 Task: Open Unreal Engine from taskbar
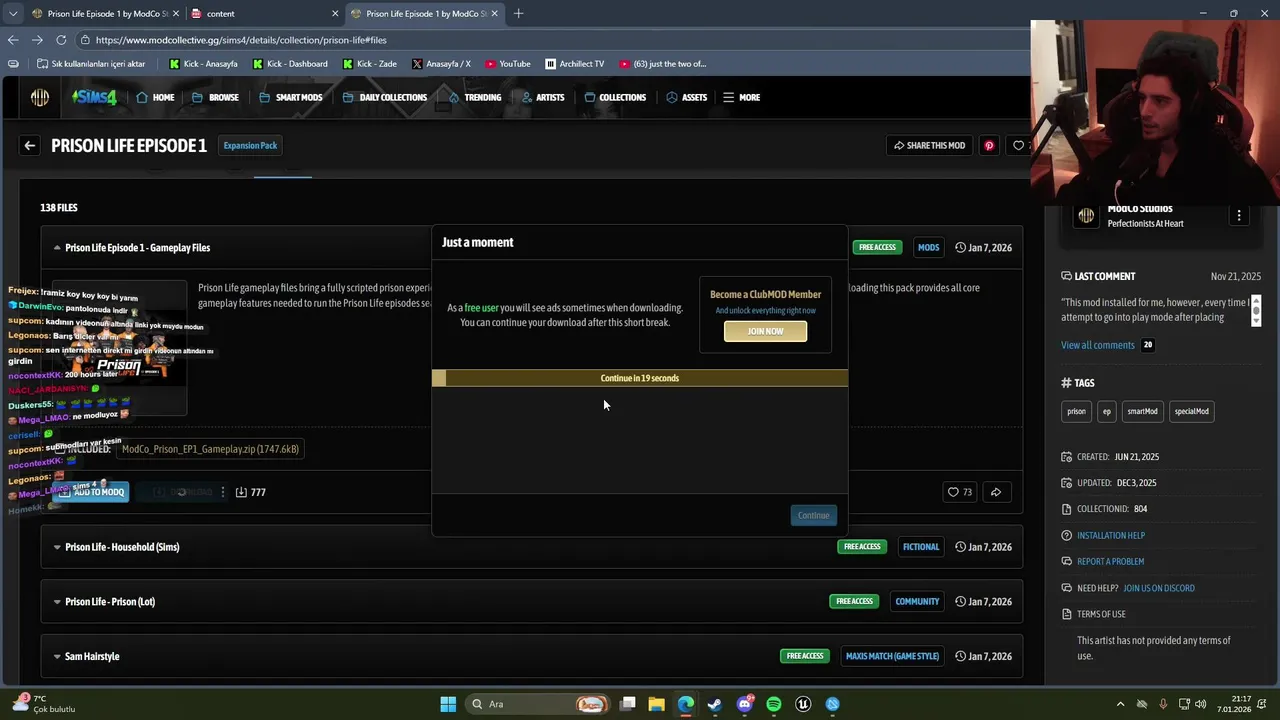(x=803, y=704)
